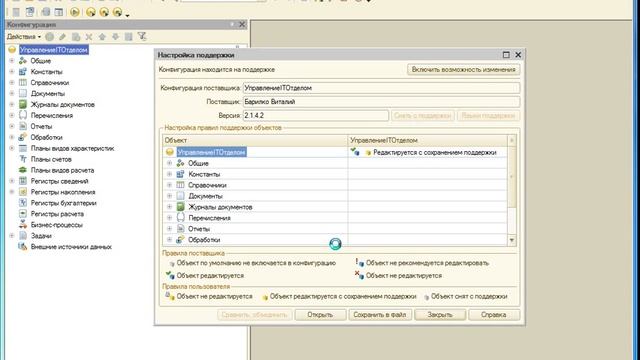Close the Конфигурация panel
Viewport: 640px width, 360px height.
242,24
